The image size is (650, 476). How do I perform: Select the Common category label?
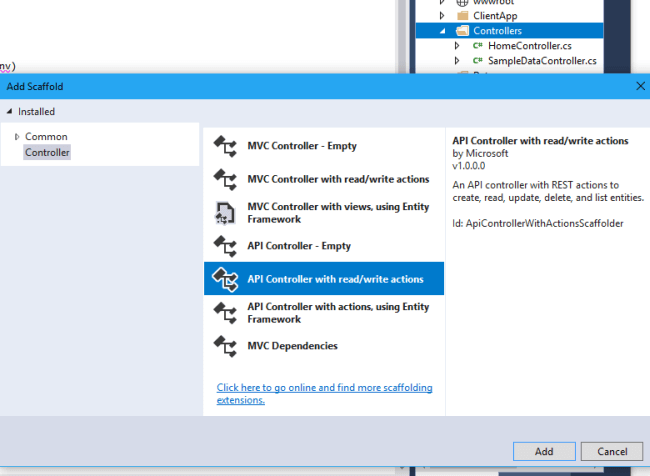(46, 136)
